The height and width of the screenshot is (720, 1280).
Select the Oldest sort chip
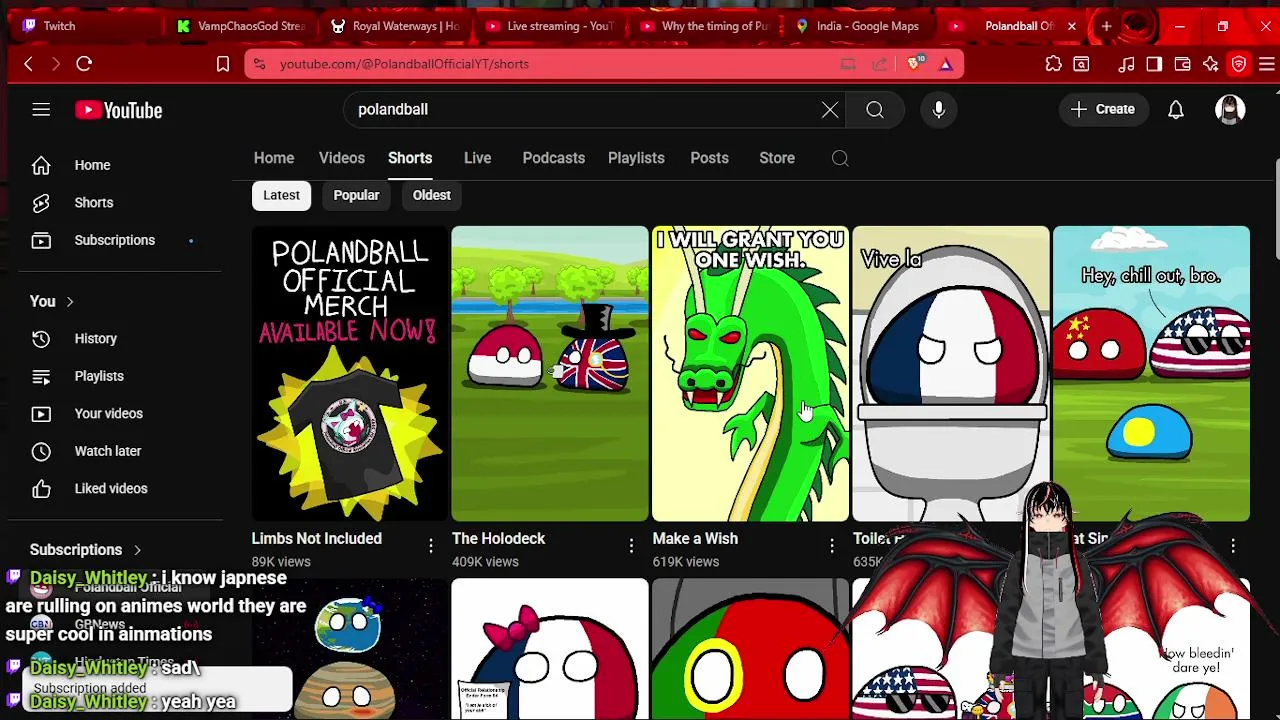[x=432, y=195]
